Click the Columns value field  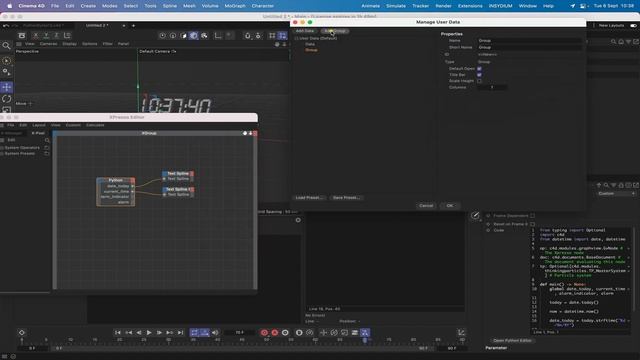point(492,87)
